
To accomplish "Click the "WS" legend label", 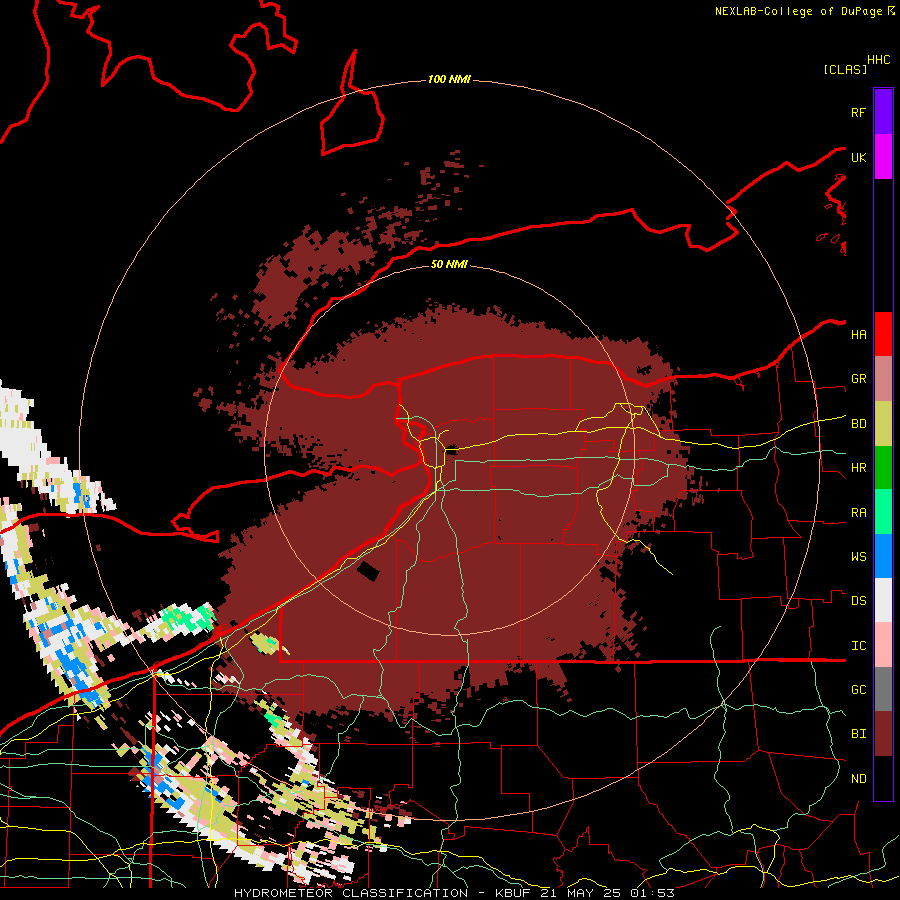I will click(859, 557).
